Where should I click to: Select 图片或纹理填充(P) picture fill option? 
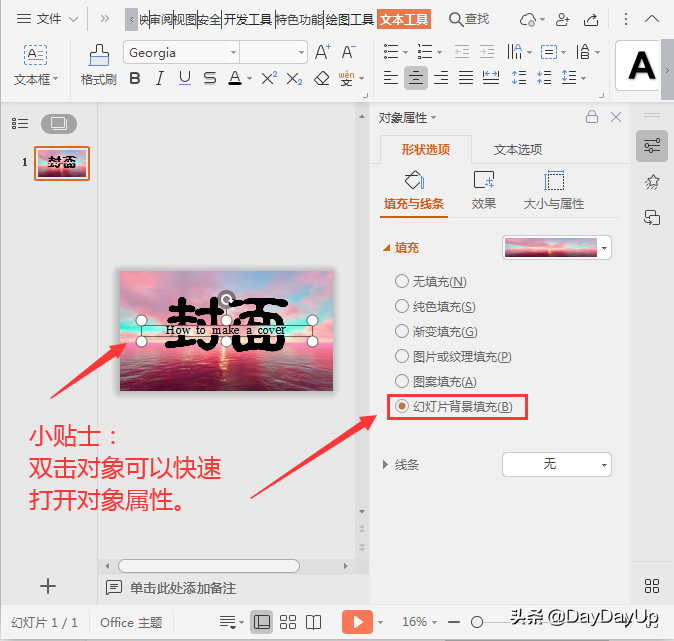pos(453,356)
